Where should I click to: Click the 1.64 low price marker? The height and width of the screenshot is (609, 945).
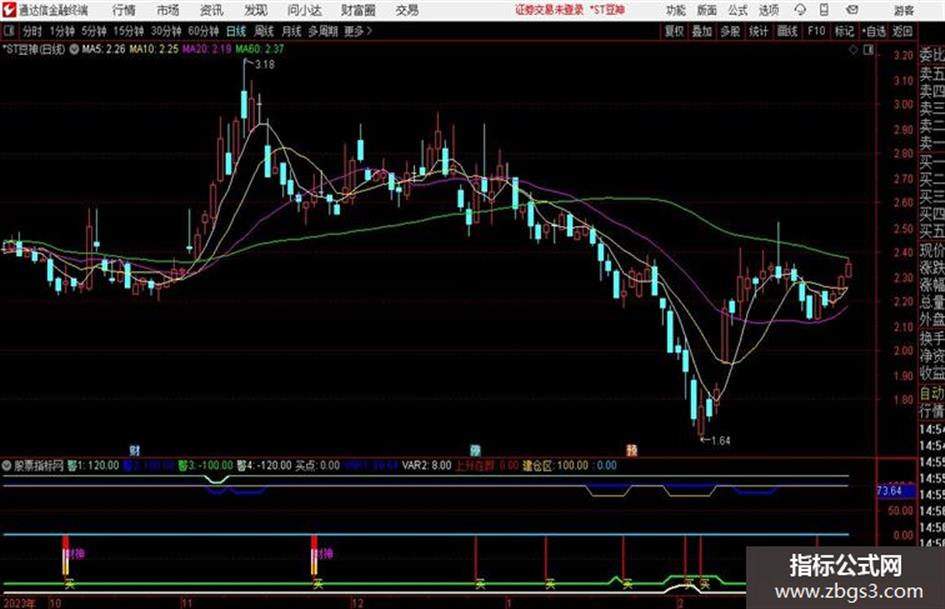coord(721,441)
